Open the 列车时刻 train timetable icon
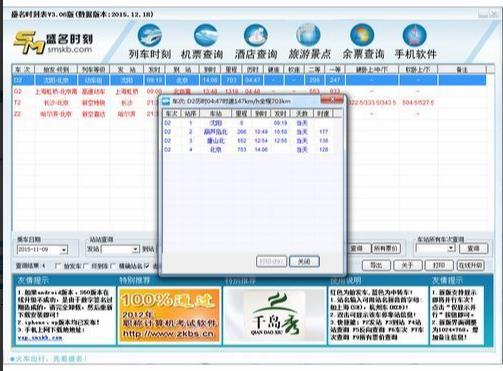 pyautogui.click(x=150, y=42)
